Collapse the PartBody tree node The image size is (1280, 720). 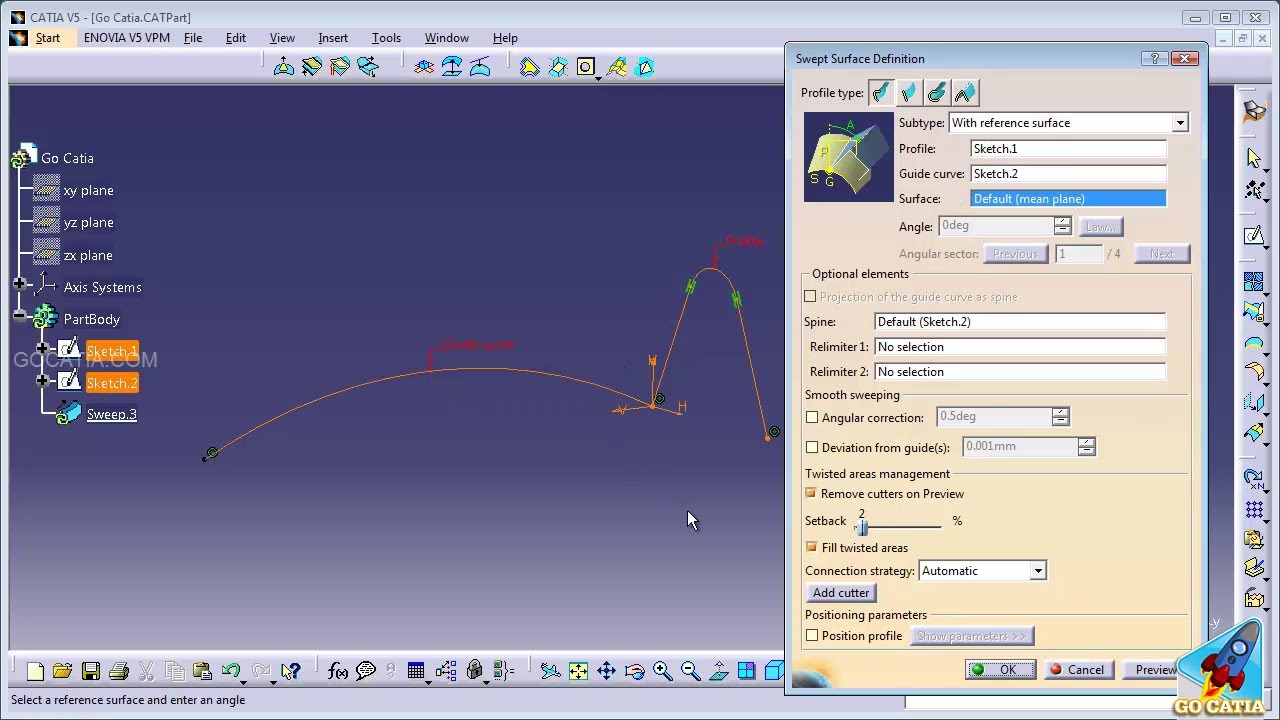(19, 316)
